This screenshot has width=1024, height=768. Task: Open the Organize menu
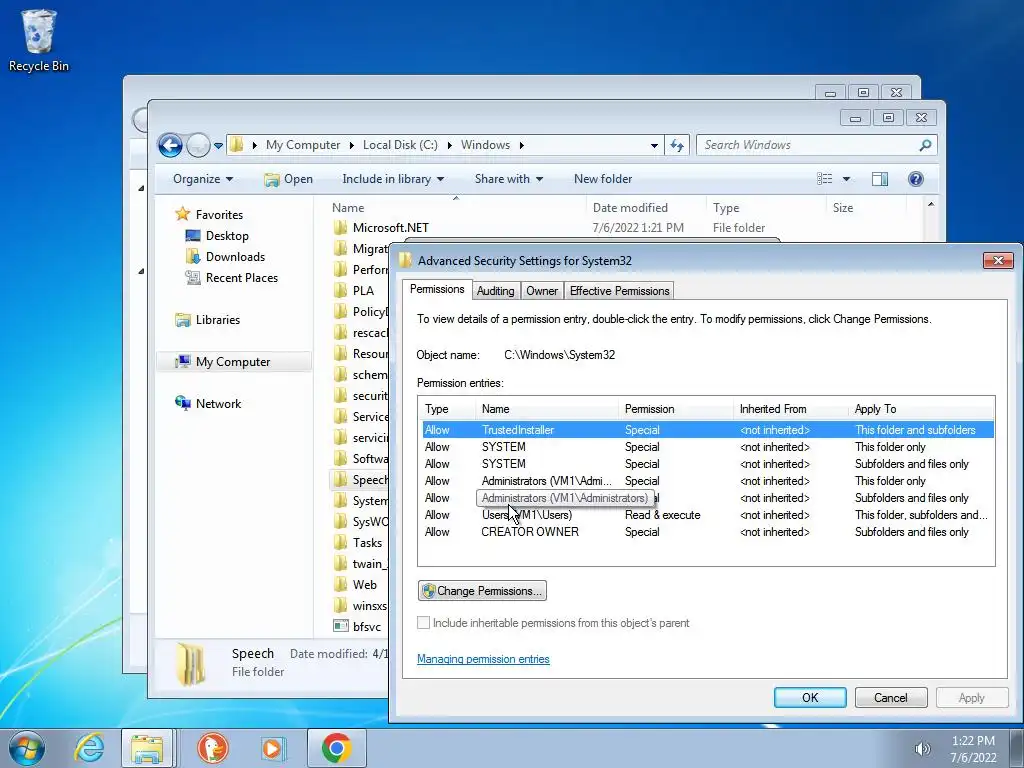click(x=202, y=179)
